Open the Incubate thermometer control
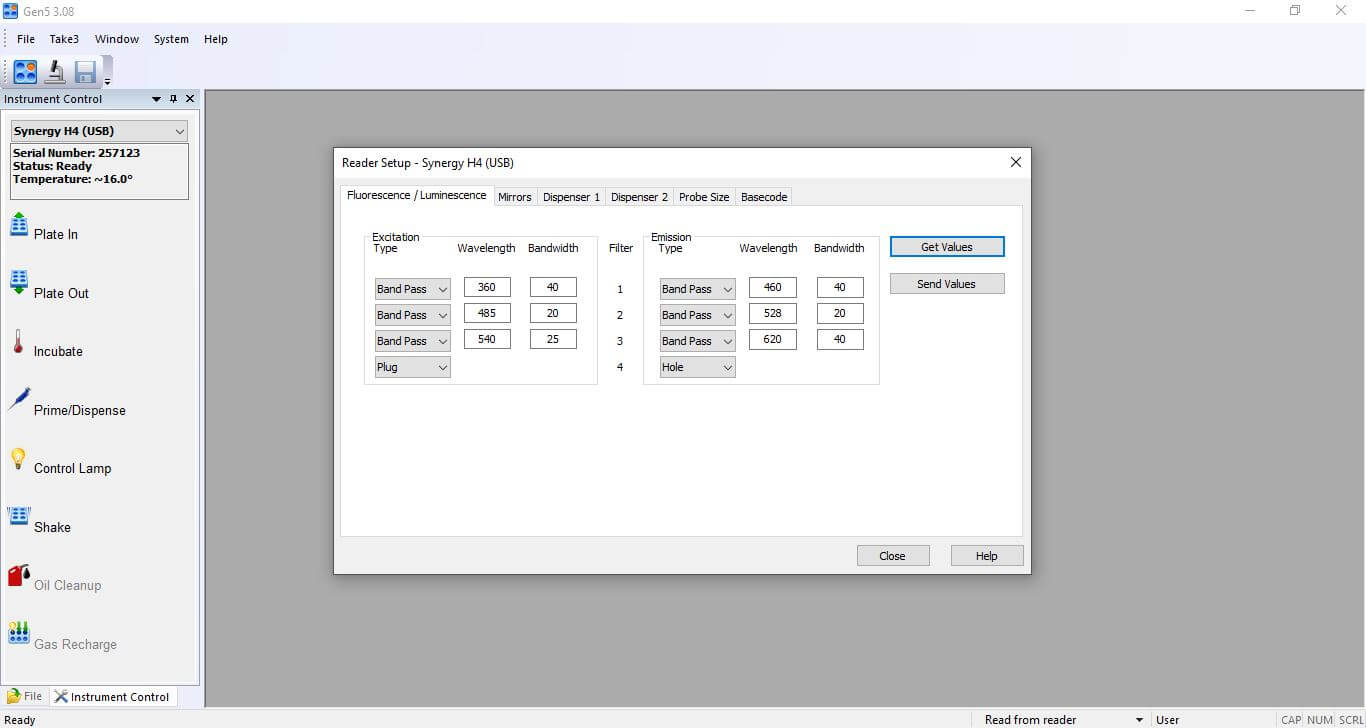 18,342
